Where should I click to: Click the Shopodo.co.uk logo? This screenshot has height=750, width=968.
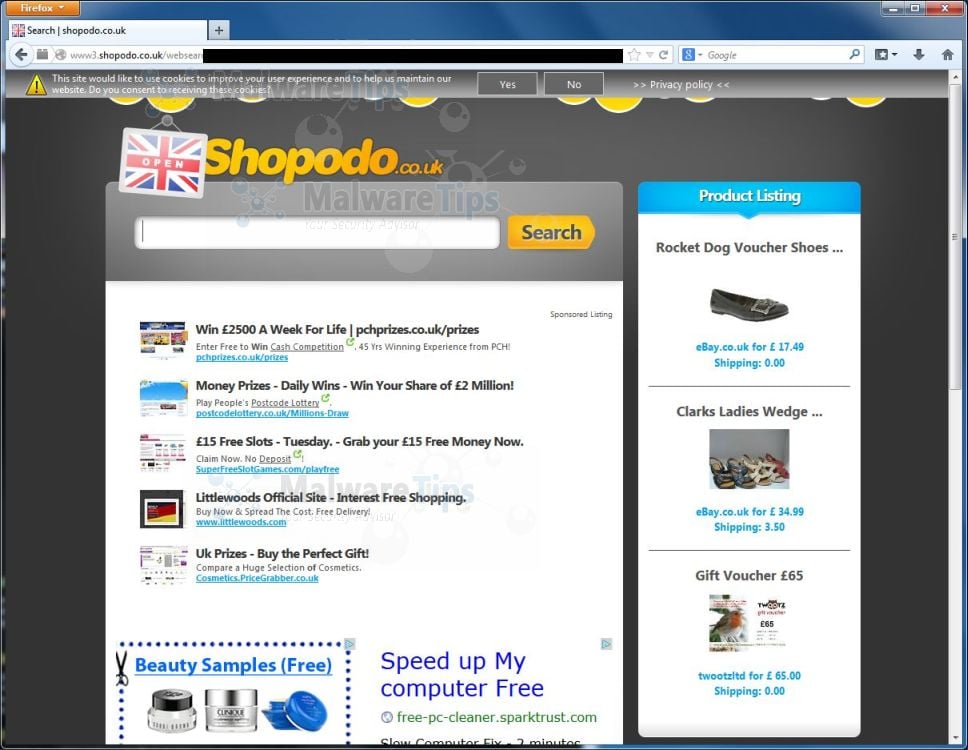(x=324, y=160)
